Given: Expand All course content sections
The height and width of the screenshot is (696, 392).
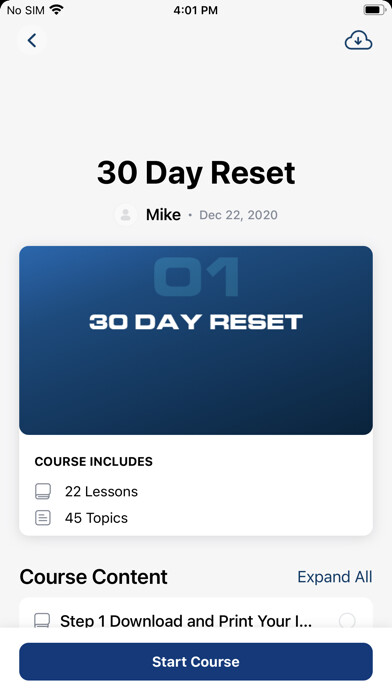Looking at the screenshot, I should tap(335, 577).
